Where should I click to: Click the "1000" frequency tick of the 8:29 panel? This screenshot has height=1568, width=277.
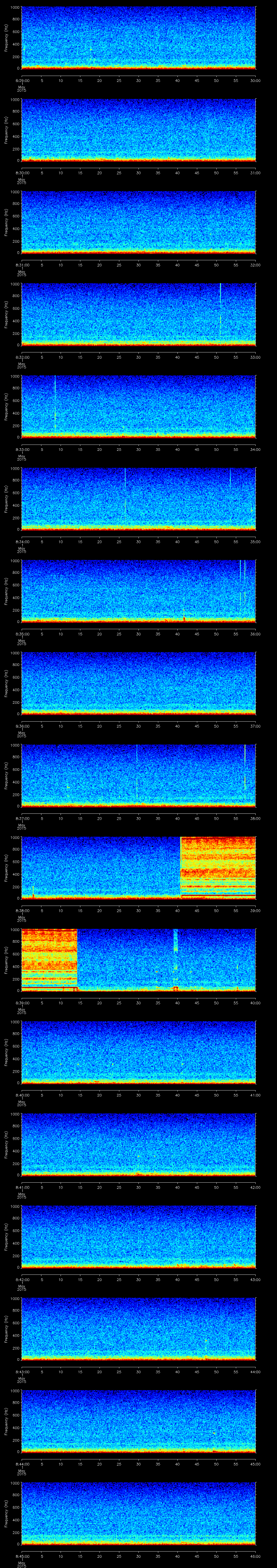click(x=15, y=8)
